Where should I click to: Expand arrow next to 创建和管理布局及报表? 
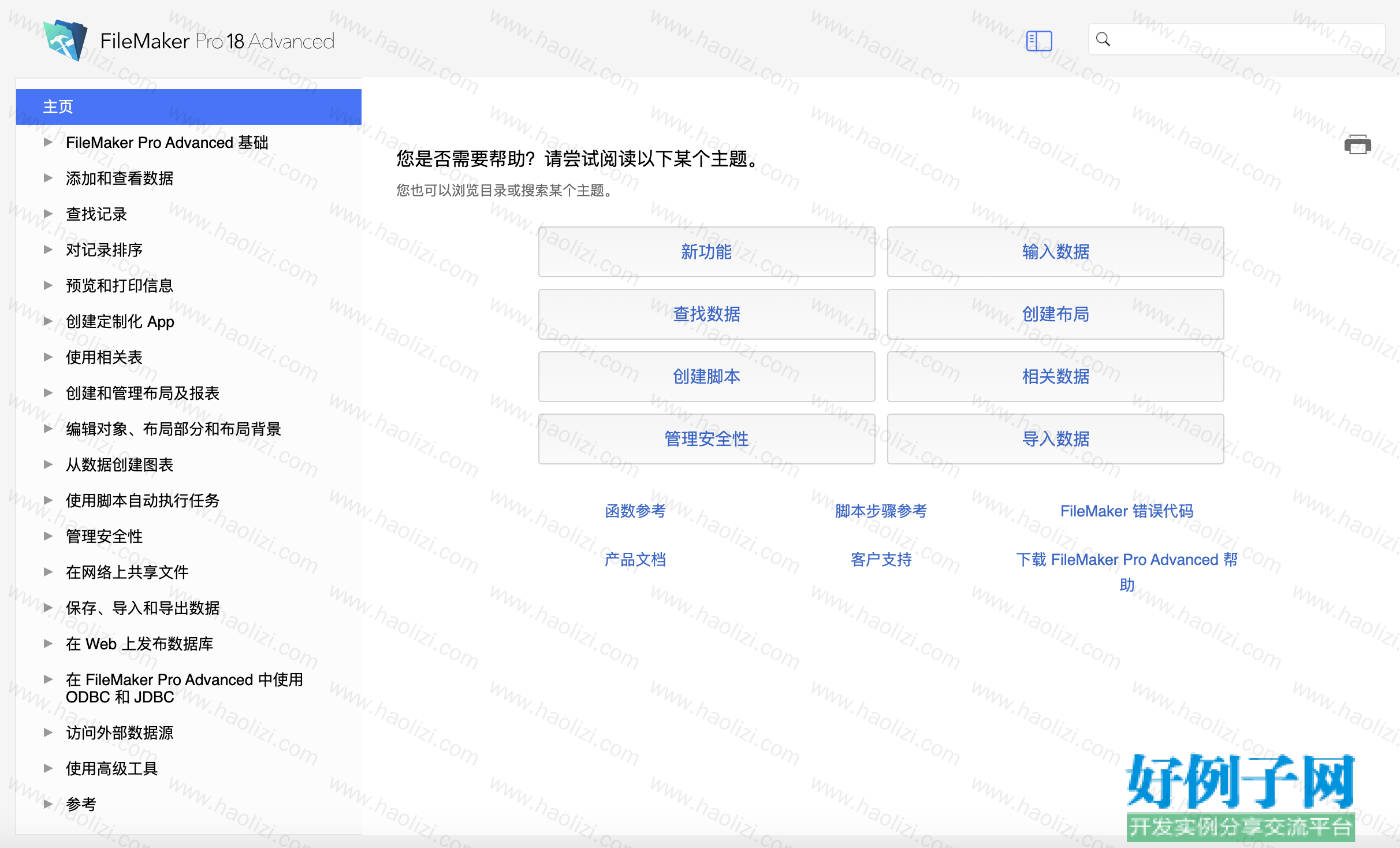[x=49, y=393]
